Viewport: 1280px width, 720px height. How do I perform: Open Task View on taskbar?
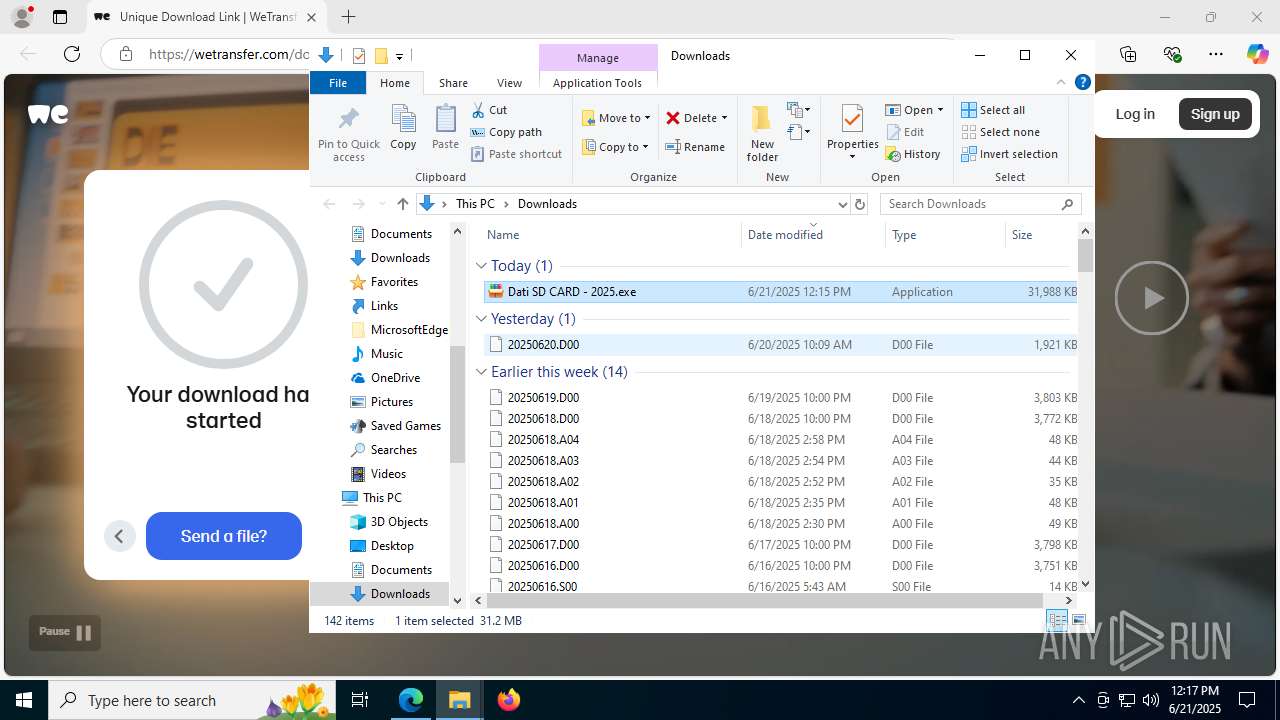[x=360, y=700]
